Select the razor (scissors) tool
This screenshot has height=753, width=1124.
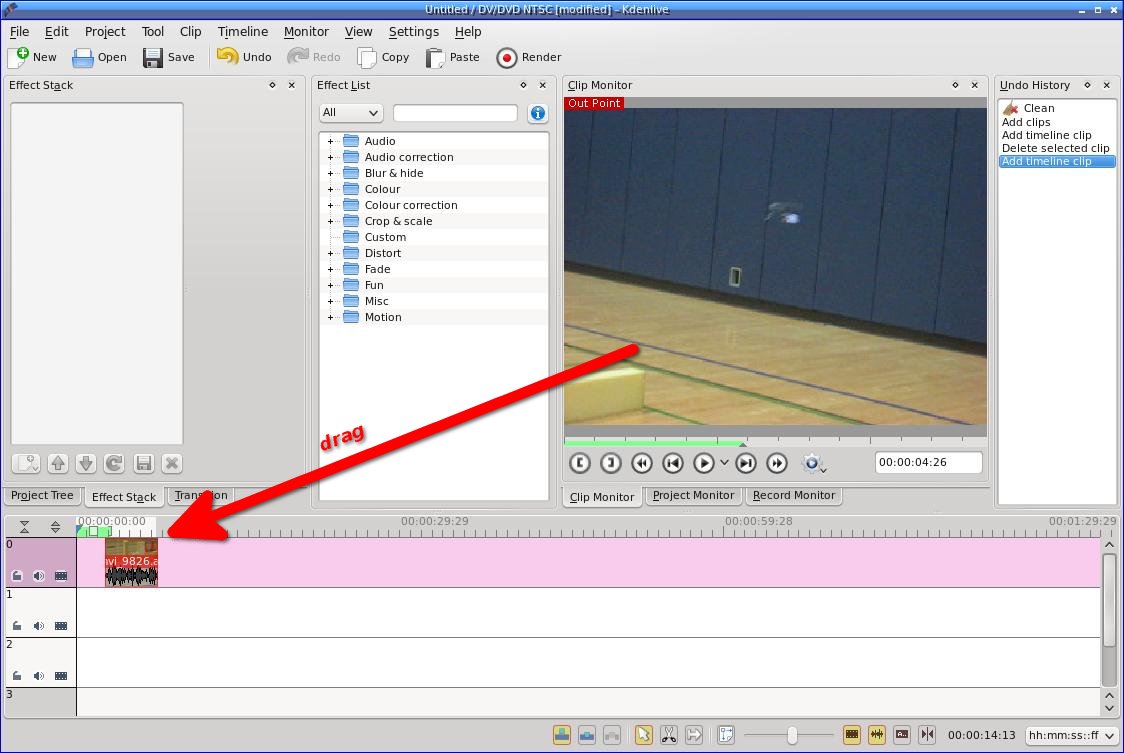669,735
